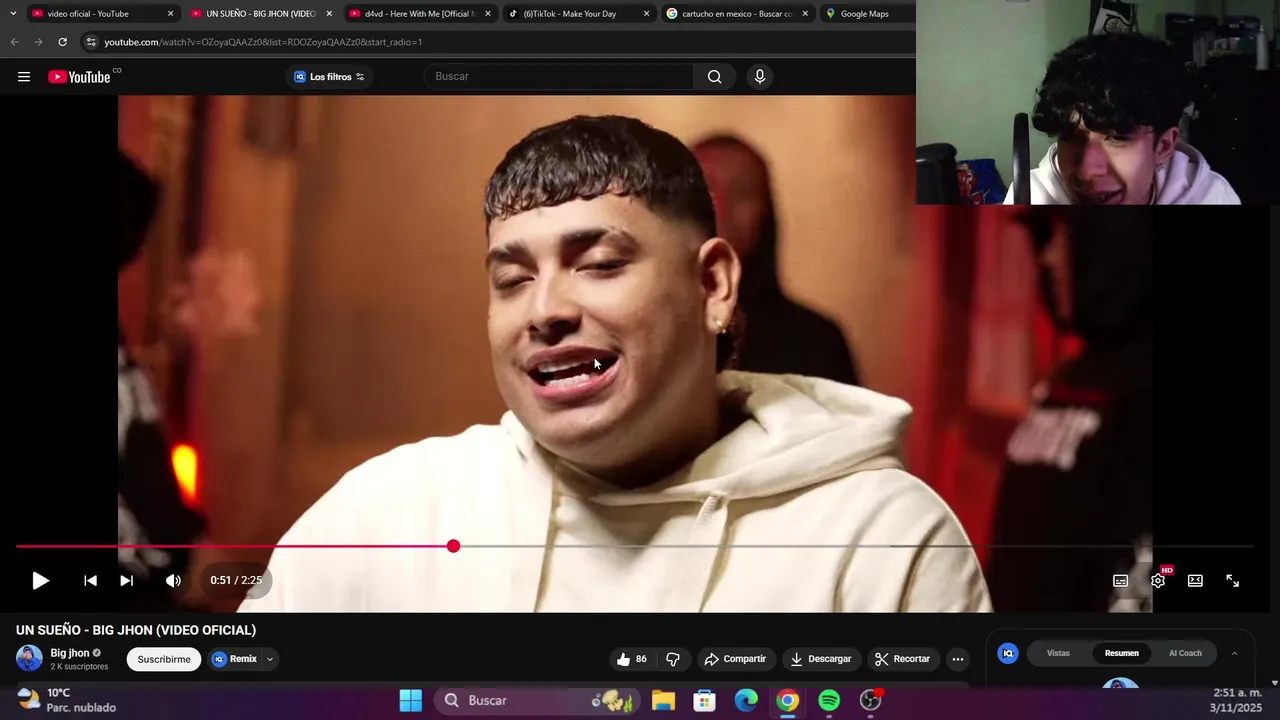The width and height of the screenshot is (1280, 720).
Task: Enter fullscreen mode
Action: coord(1232,581)
